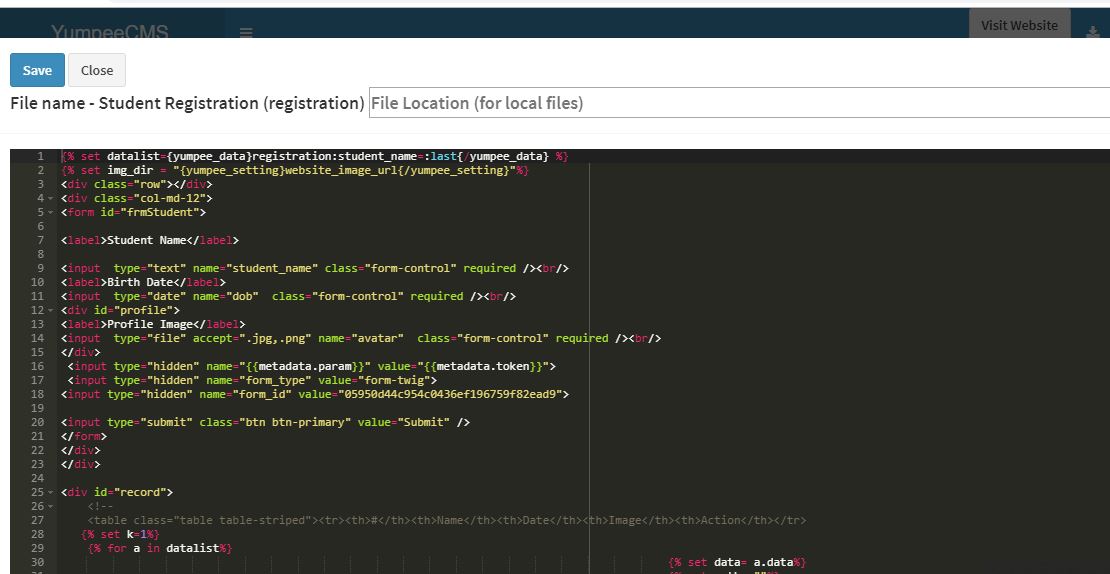Image resolution: width=1110 pixels, height=574 pixels.
Task: Click 'registration:student_name' text on line 1
Action: click(335, 156)
